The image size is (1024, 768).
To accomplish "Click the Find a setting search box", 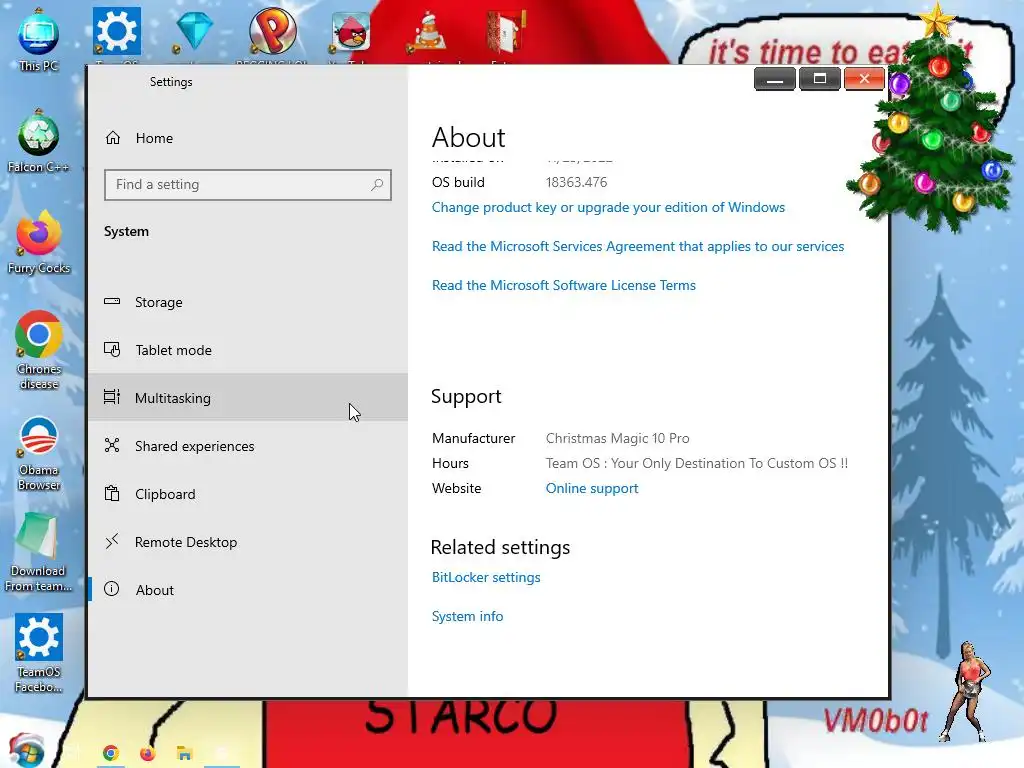I will click(x=248, y=185).
